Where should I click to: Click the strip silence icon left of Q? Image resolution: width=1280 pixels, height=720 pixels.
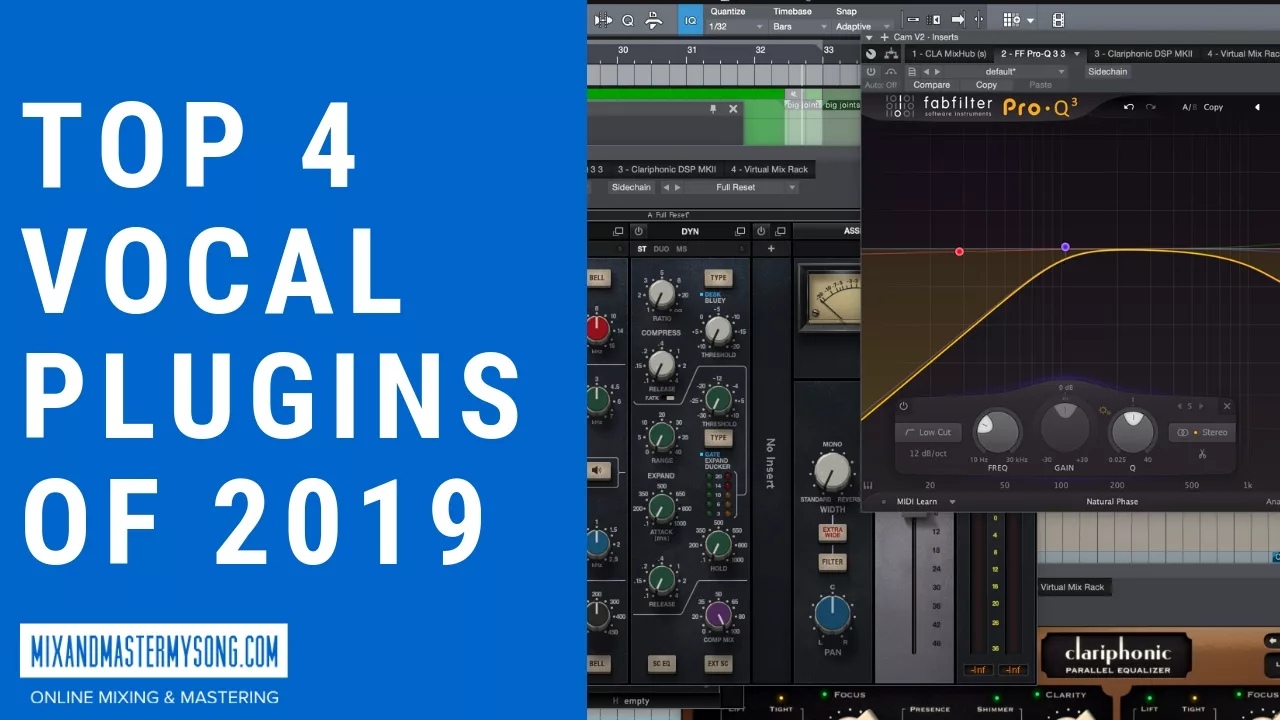click(x=603, y=19)
